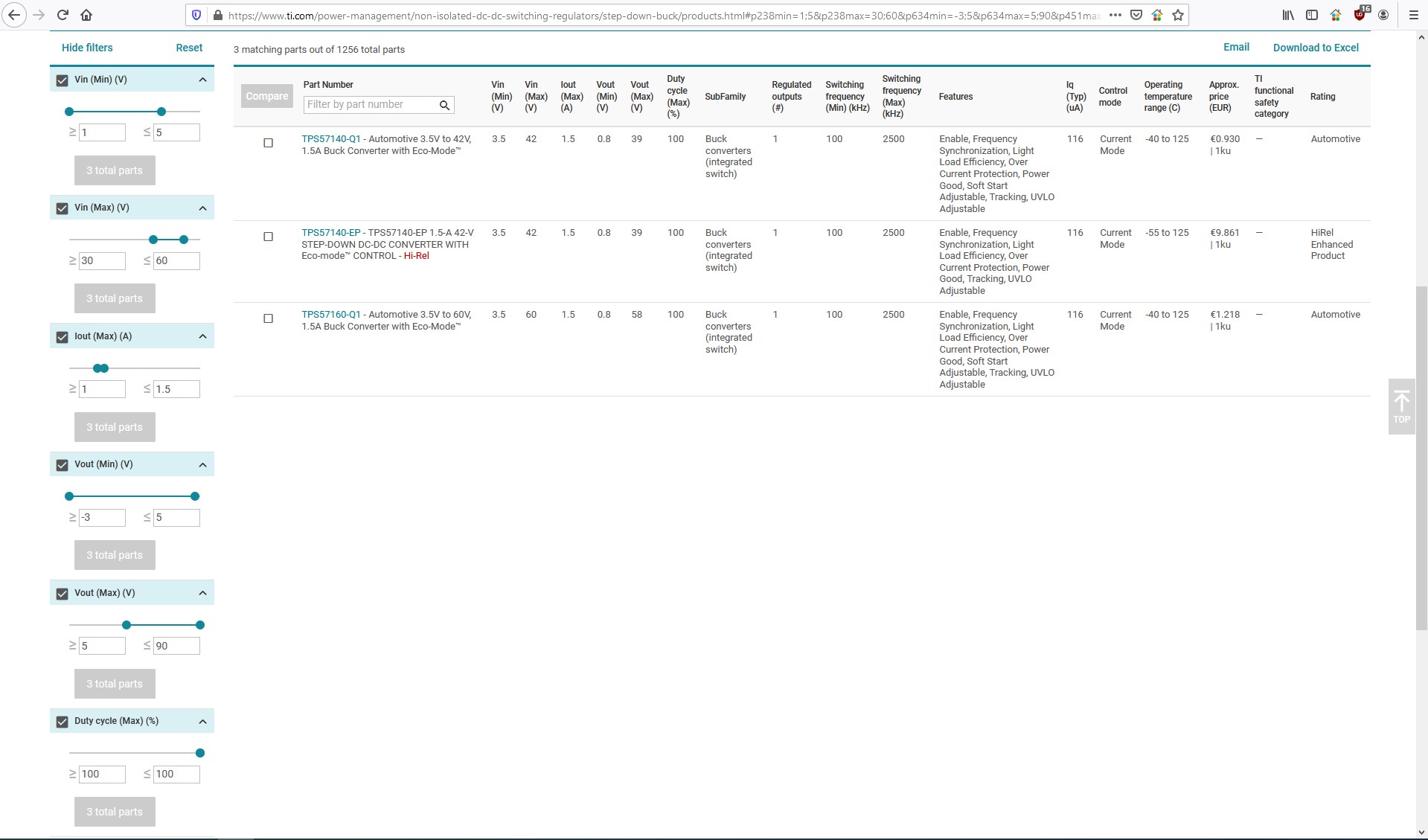
Task: Open page actions three-dot menu
Action: coord(1115,15)
